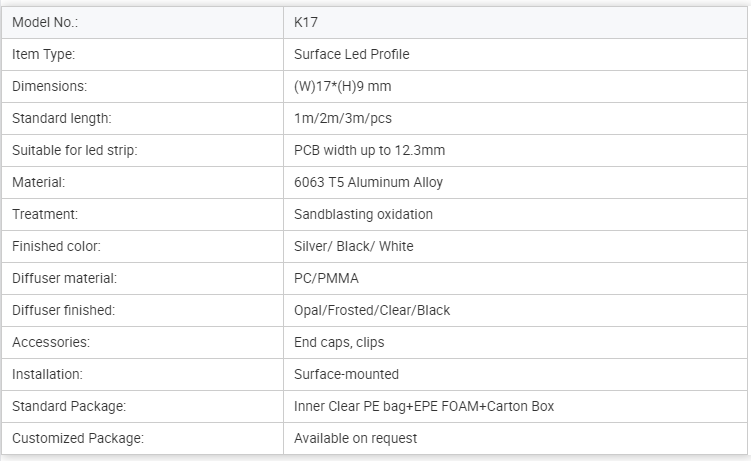
Task: Select the Silver/ Black/ White value
Action: [x=353, y=247]
